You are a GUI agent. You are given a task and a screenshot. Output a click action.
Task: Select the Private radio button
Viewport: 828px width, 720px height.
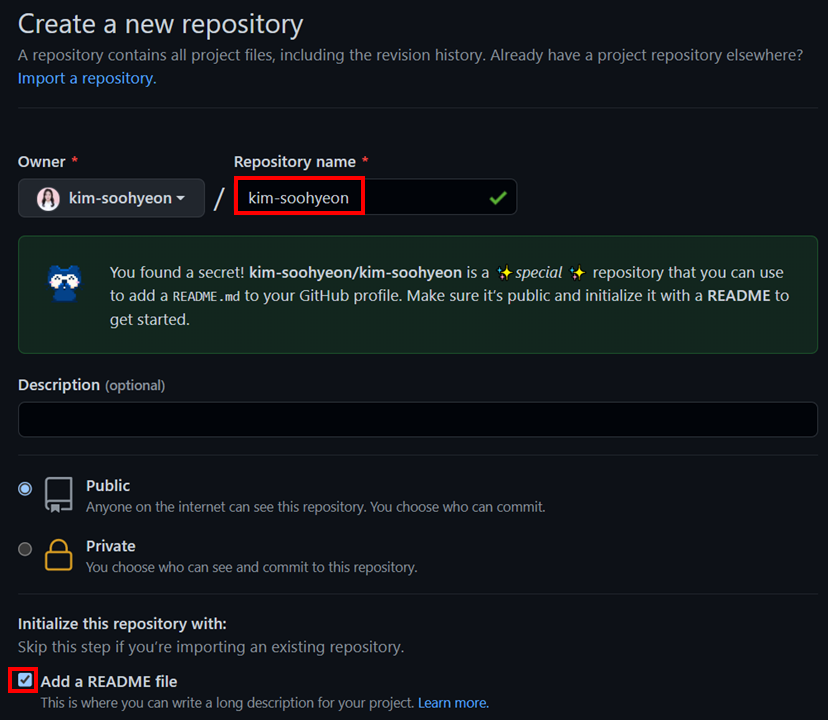point(25,549)
